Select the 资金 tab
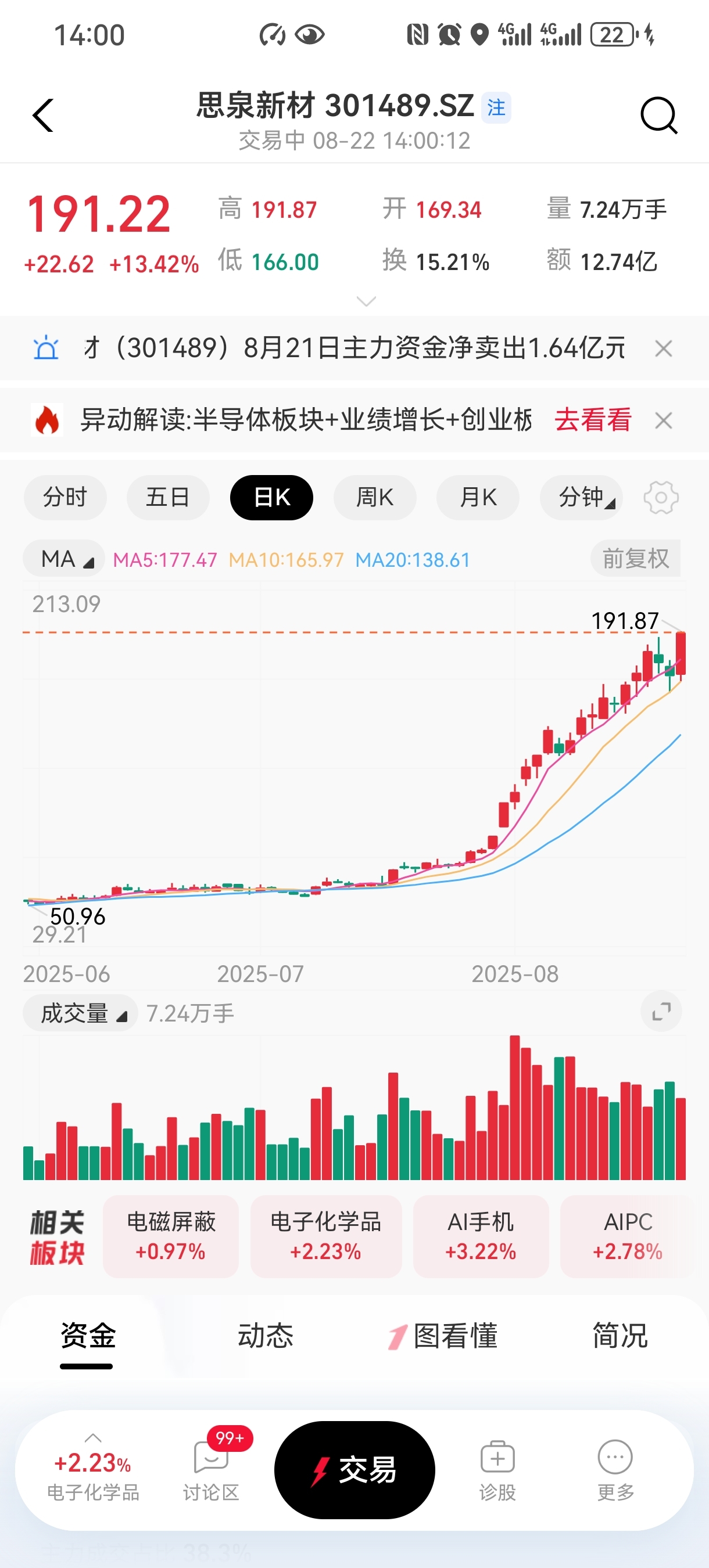 click(x=88, y=1336)
